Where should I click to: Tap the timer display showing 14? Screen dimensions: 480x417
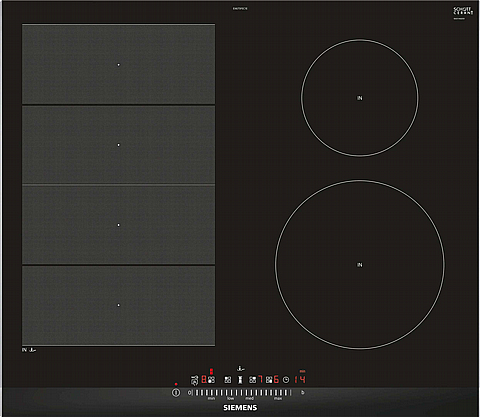pyautogui.click(x=300, y=379)
